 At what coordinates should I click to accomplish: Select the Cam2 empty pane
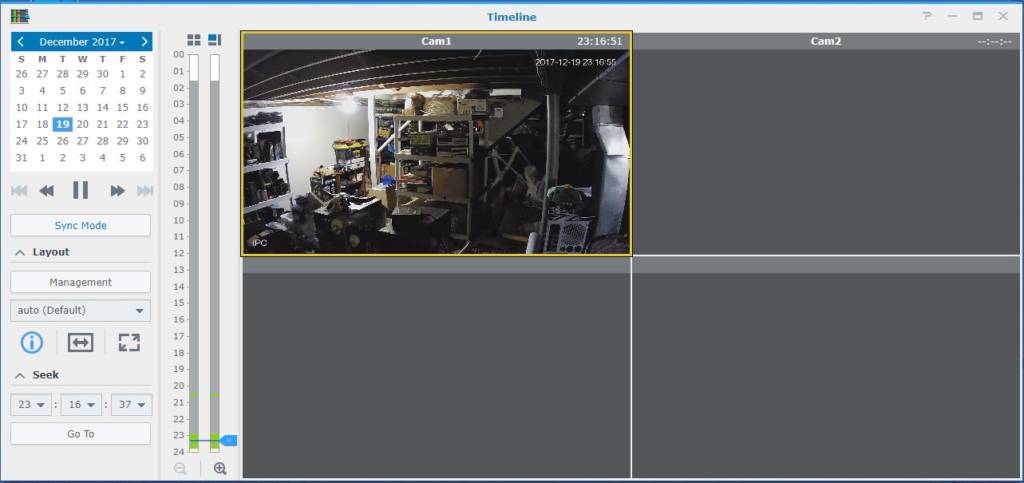[x=825, y=151]
